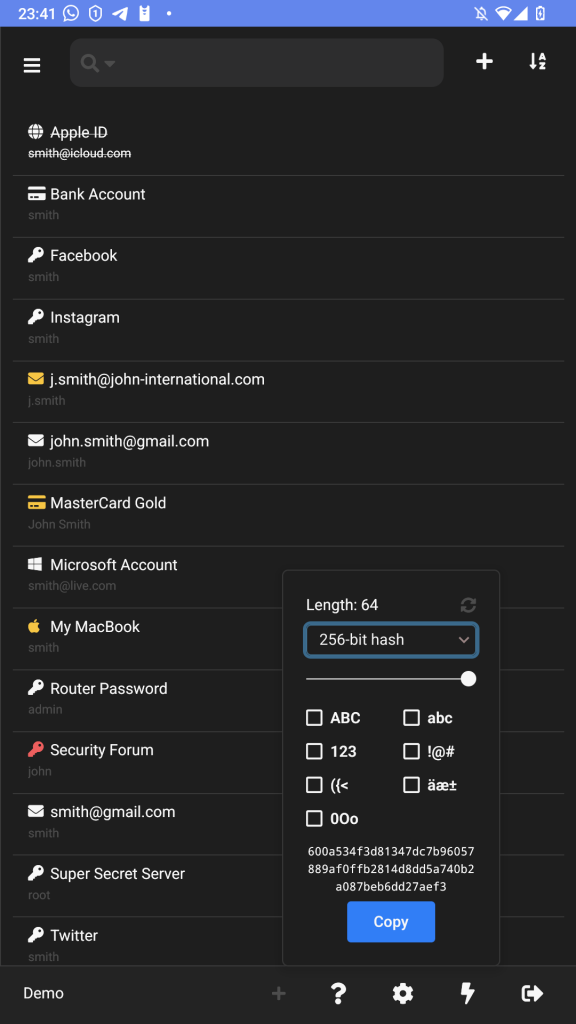Click the lock/sign-out icon in footer
Screen dimensions: 576x1024
pos(532,993)
